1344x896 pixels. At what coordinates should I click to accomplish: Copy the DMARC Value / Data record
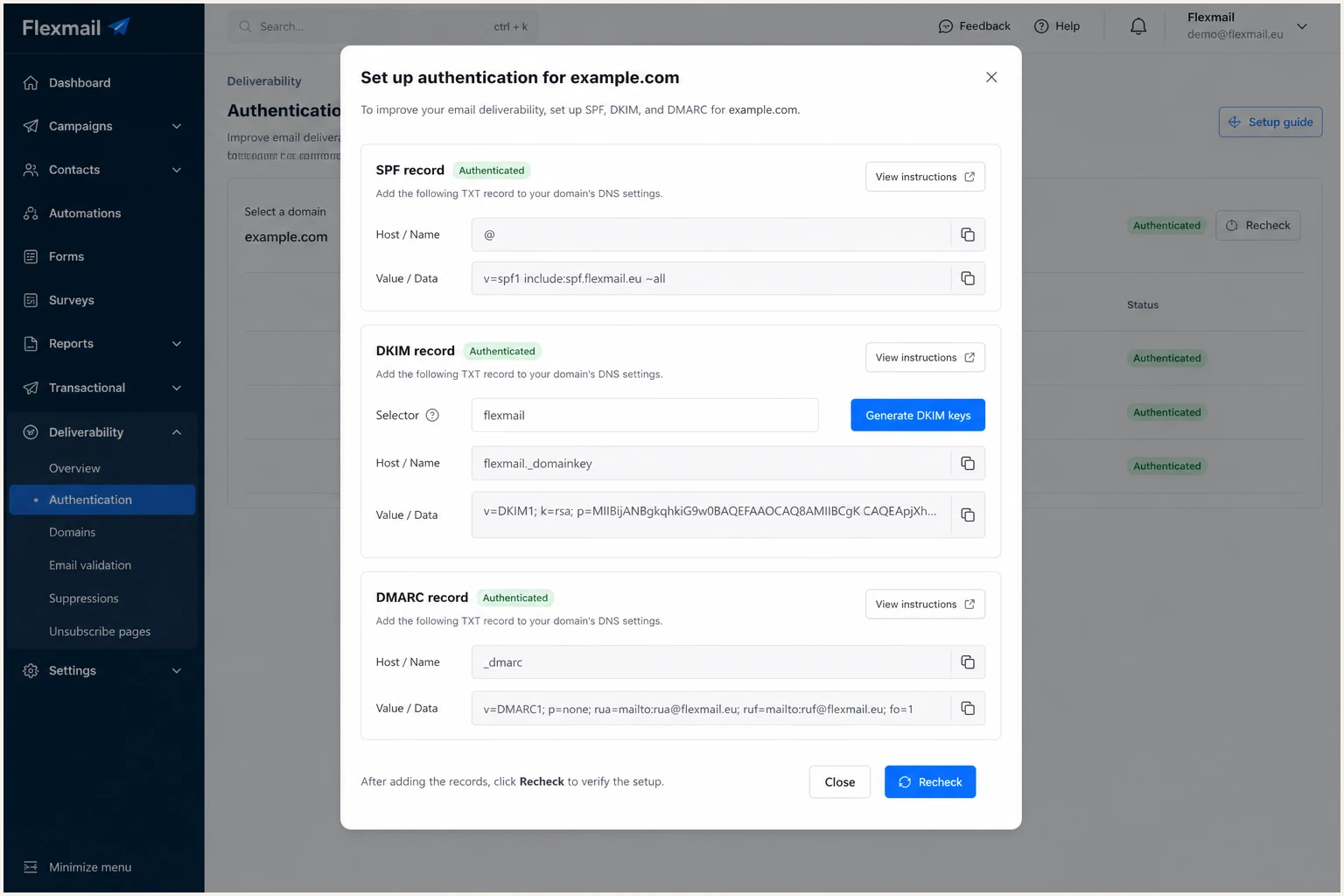[968, 709]
